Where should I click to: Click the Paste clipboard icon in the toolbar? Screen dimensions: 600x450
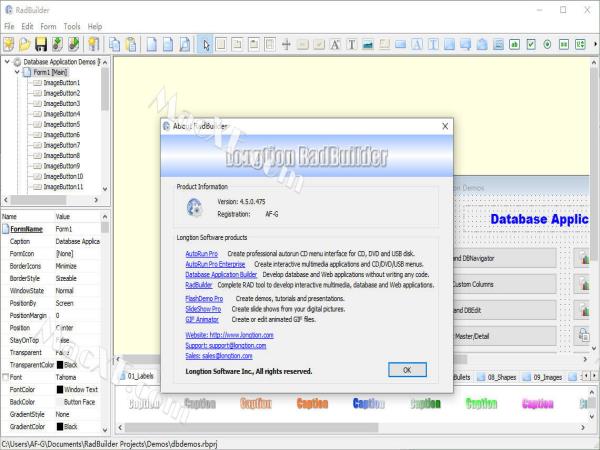[x=131, y=44]
